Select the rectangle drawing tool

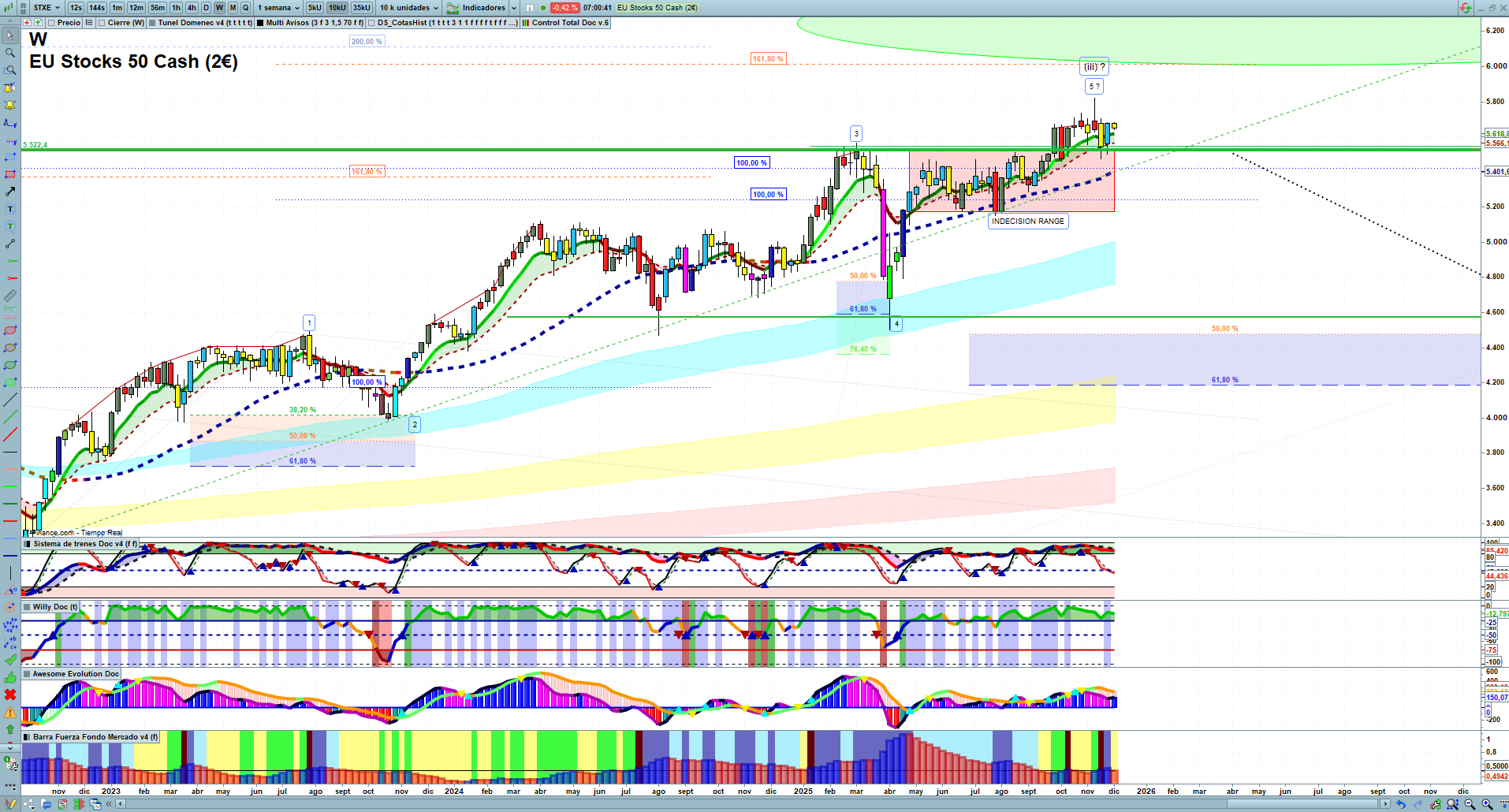point(10,174)
